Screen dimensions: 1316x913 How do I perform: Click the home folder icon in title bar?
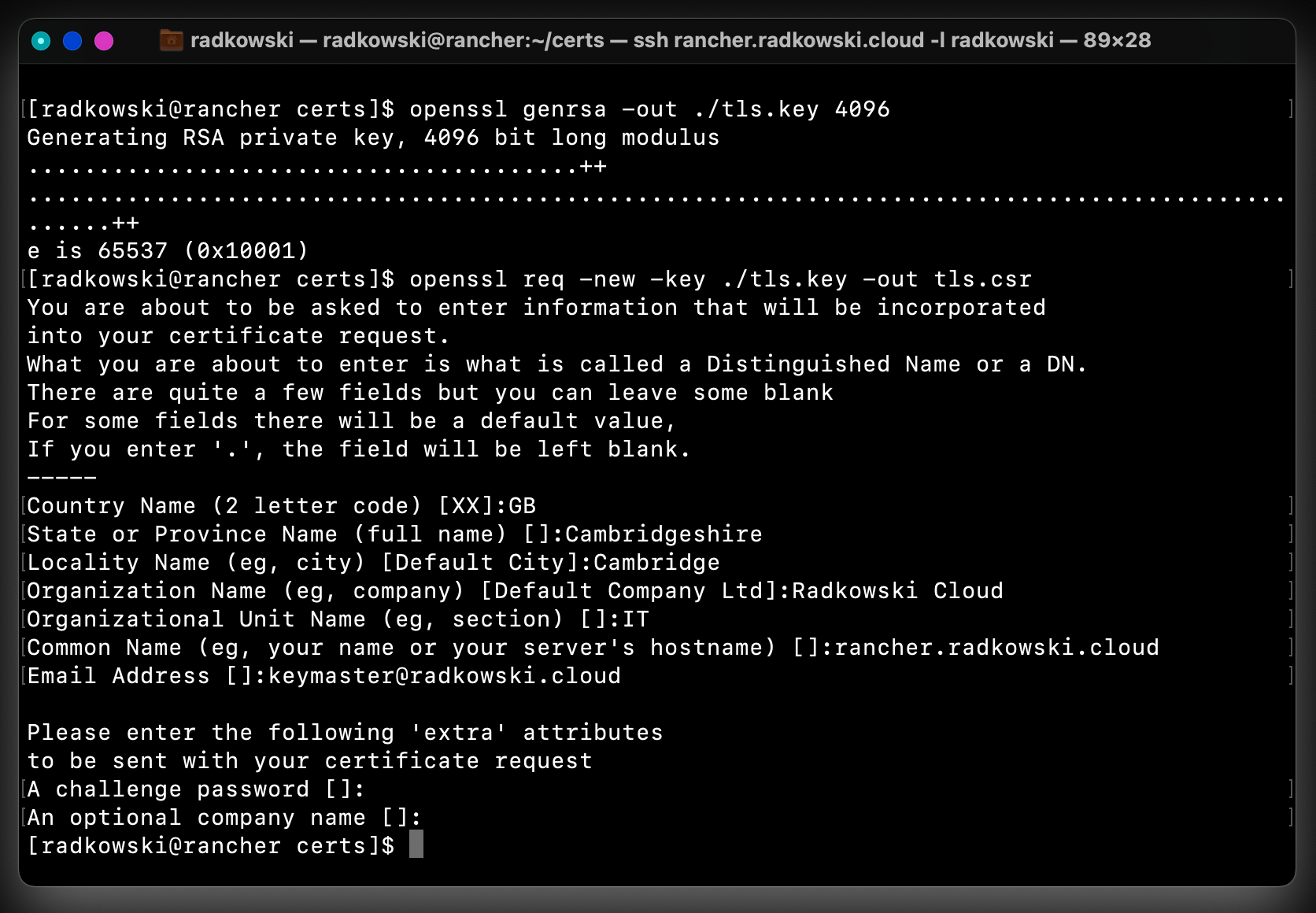171,40
